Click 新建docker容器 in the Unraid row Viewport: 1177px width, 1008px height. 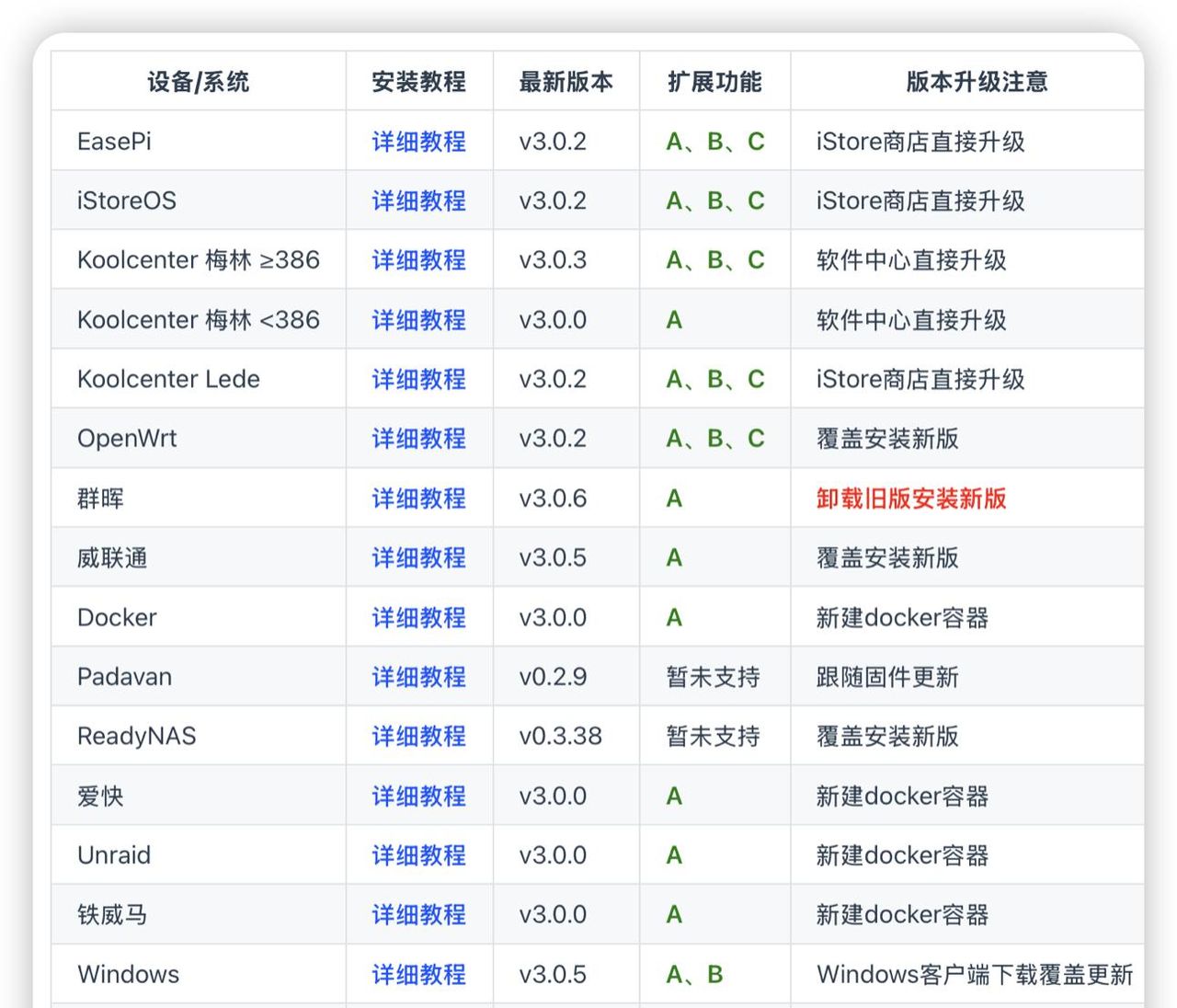pos(902,855)
